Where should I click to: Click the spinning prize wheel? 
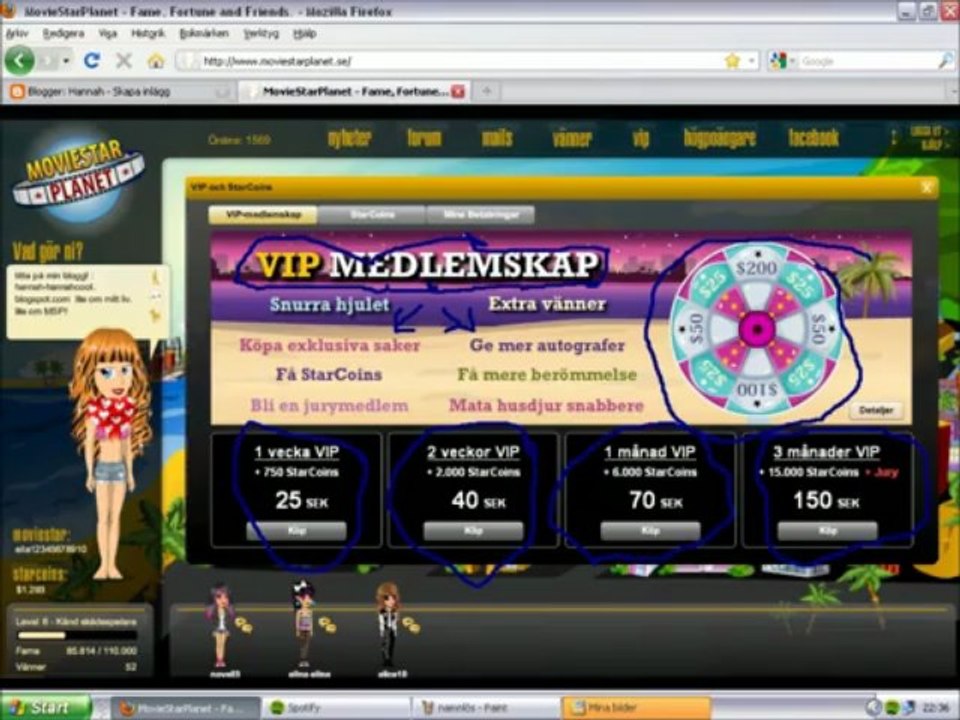[757, 329]
